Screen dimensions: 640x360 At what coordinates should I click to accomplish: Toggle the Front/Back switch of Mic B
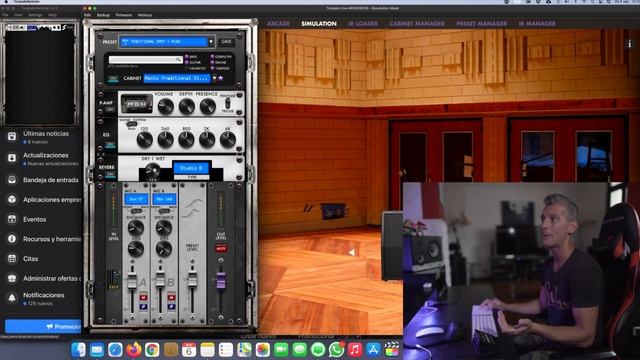click(164, 211)
